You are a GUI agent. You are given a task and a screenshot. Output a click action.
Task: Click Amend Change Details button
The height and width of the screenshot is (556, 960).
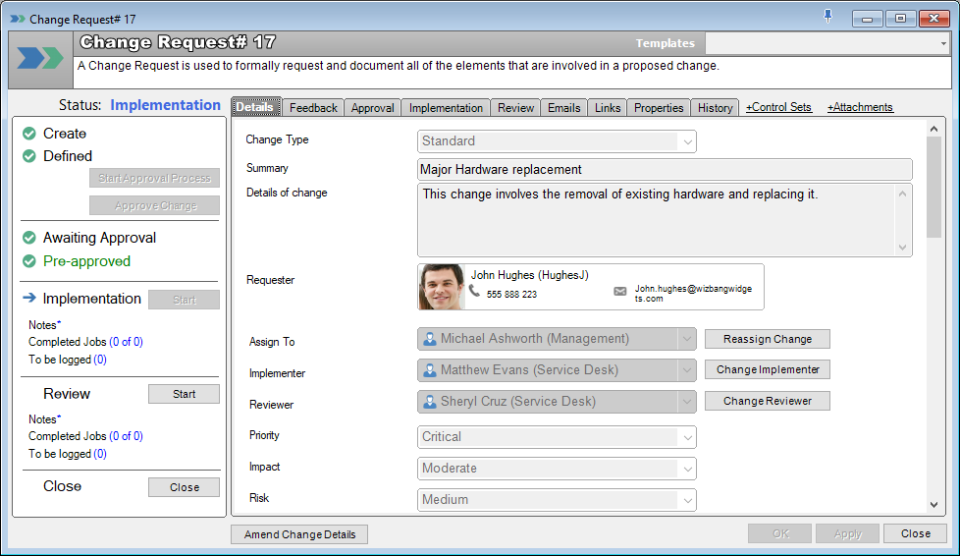point(299,534)
